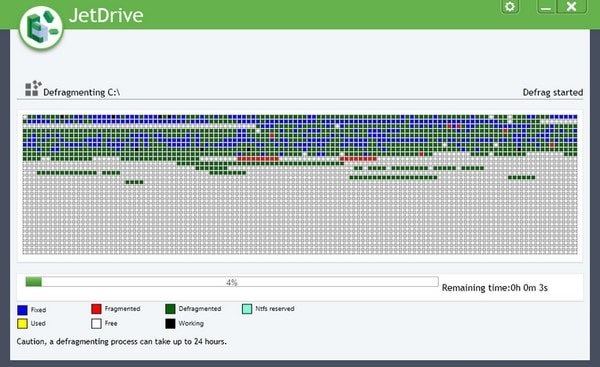Click the JetDrive title text
Screen dimensions: 600x367
(x=106, y=16)
